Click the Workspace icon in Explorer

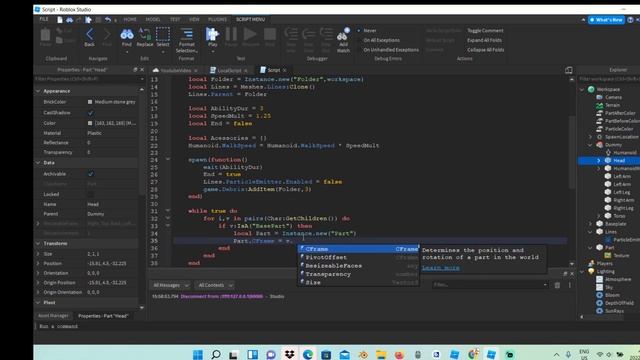tap(591, 89)
